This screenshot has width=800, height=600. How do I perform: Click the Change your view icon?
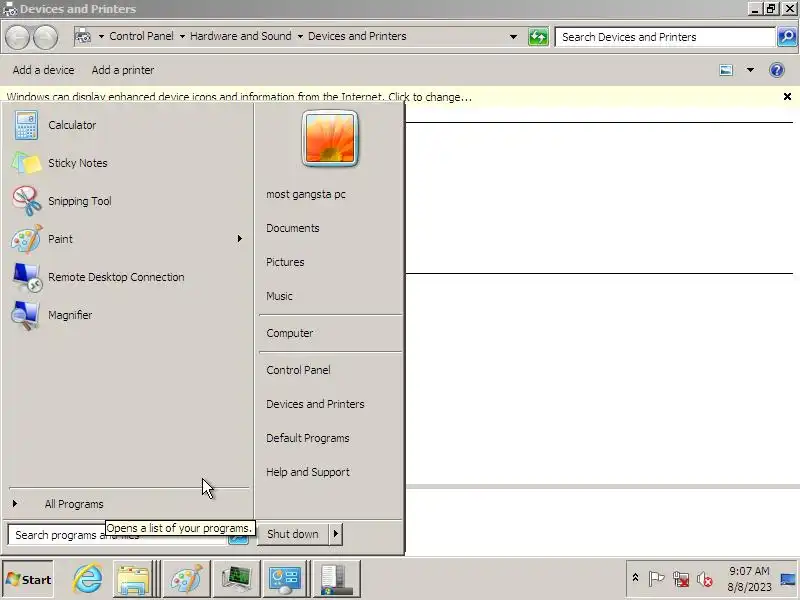pos(726,70)
